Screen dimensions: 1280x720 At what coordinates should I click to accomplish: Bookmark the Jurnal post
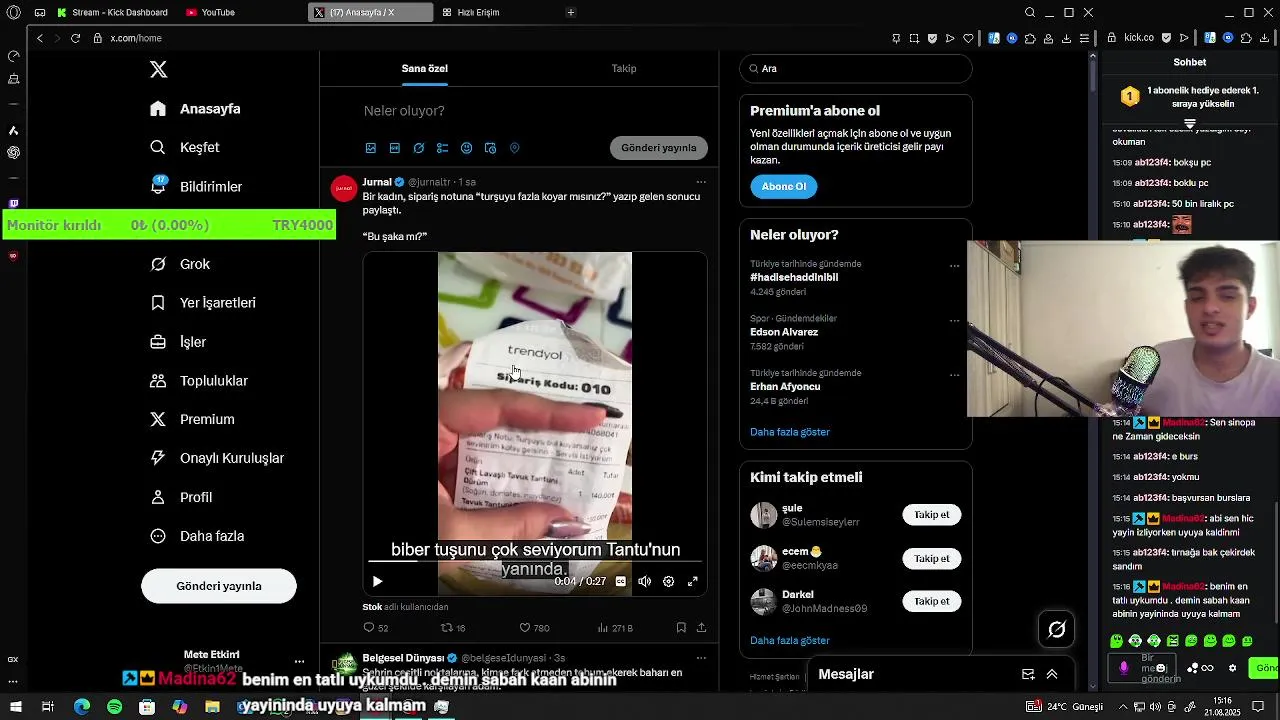(x=681, y=628)
